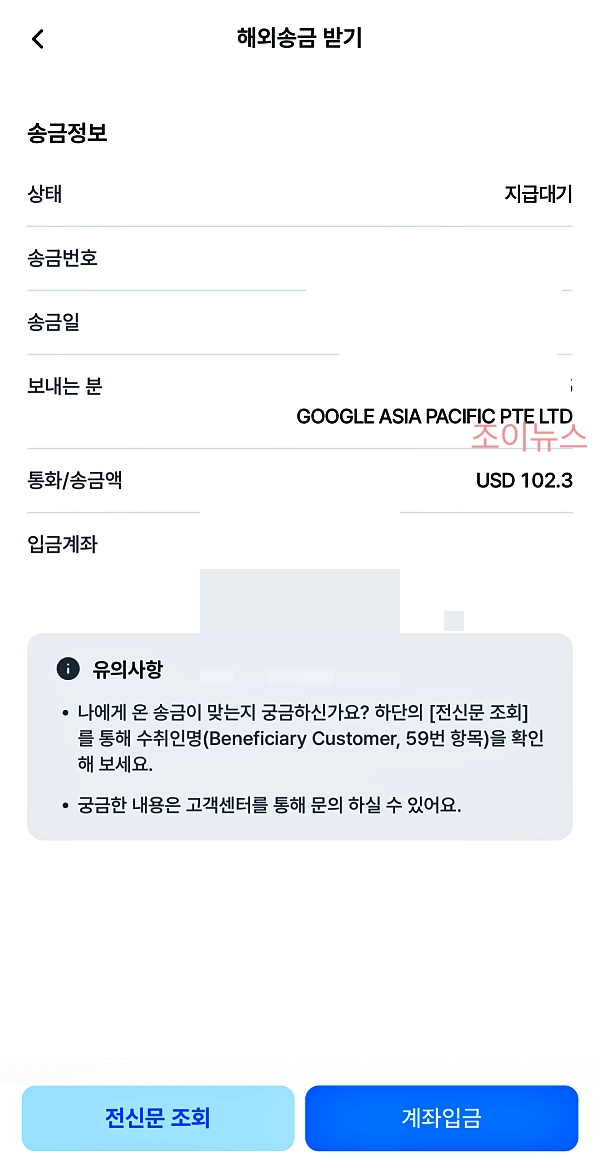Select the 송금번호 field
Screen dimensions: 600x1169
[x=60, y=258]
